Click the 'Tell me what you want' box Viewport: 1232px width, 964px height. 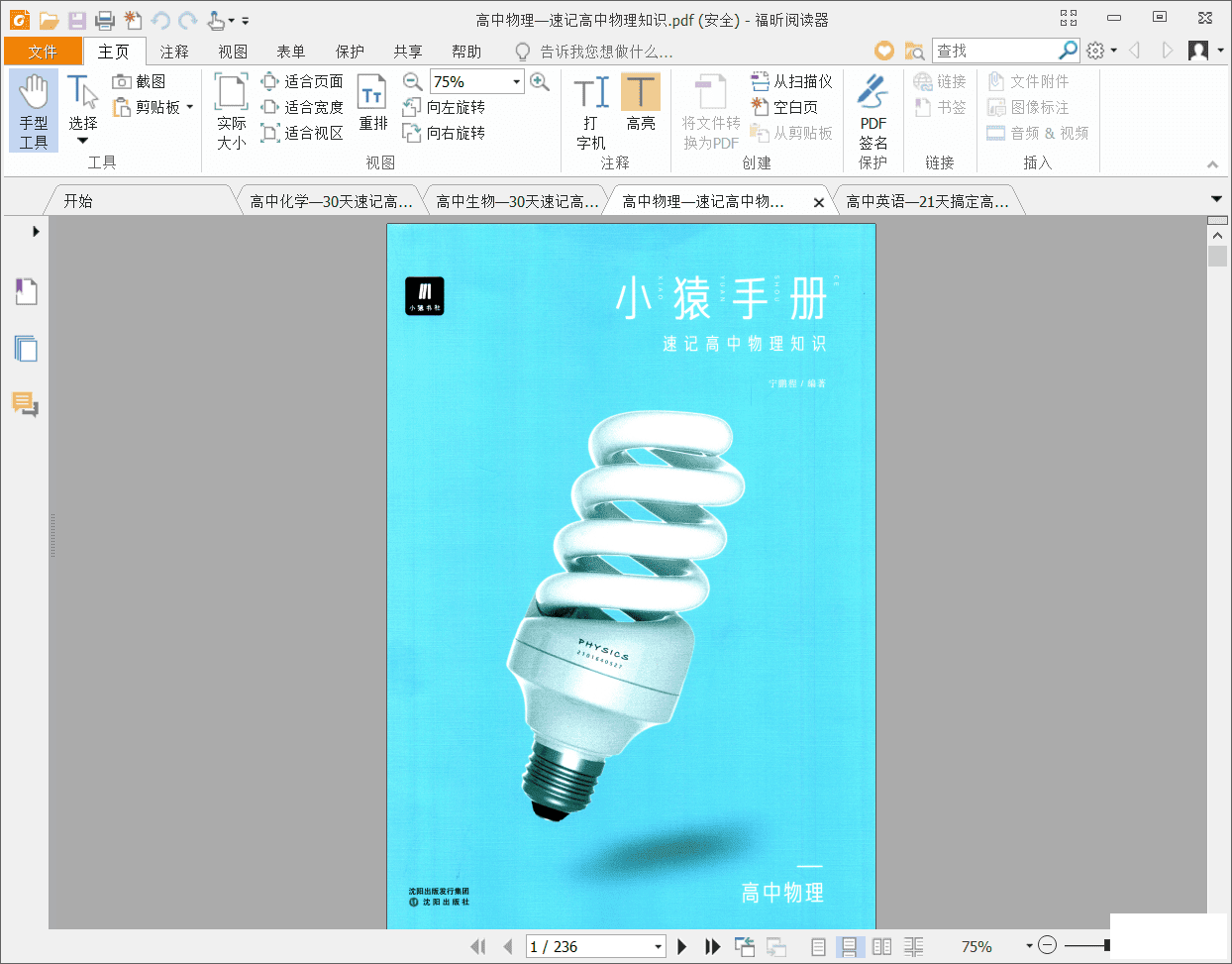(594, 52)
